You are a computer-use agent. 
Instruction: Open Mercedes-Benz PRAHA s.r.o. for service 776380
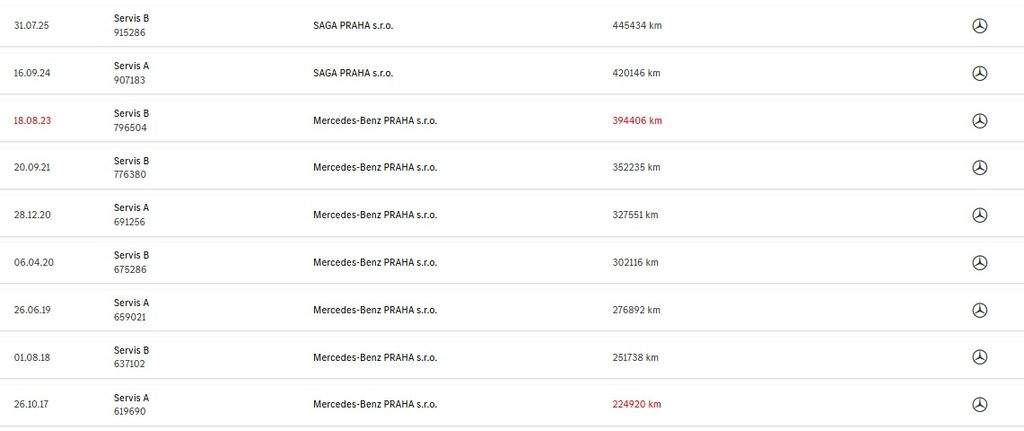click(375, 168)
